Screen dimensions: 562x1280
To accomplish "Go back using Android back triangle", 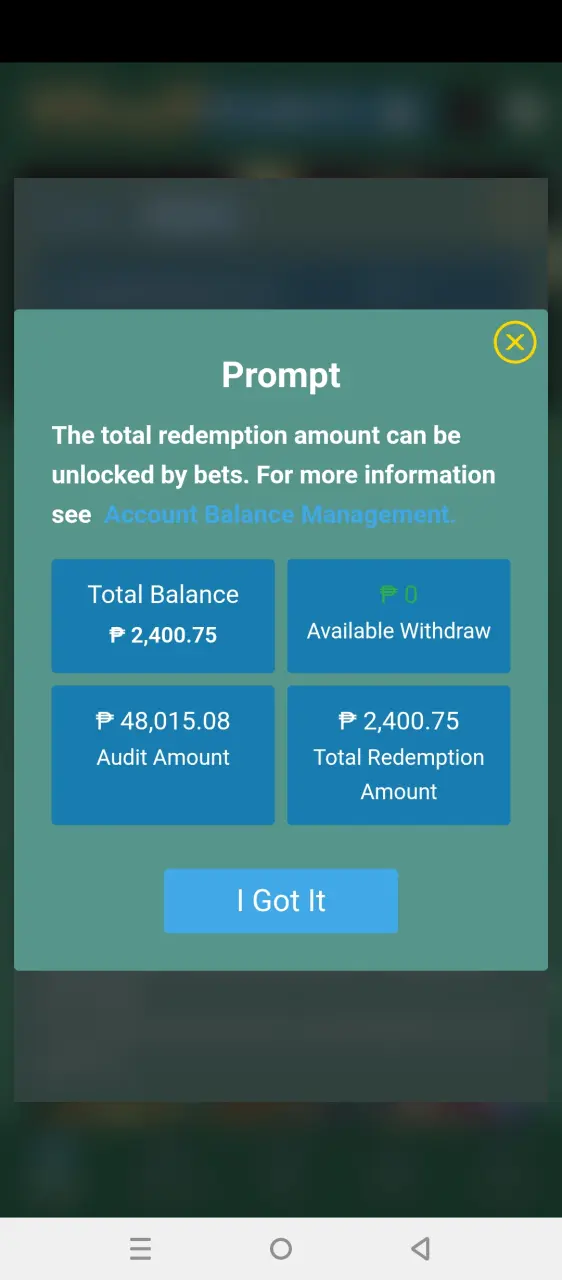I will coord(421,1248).
